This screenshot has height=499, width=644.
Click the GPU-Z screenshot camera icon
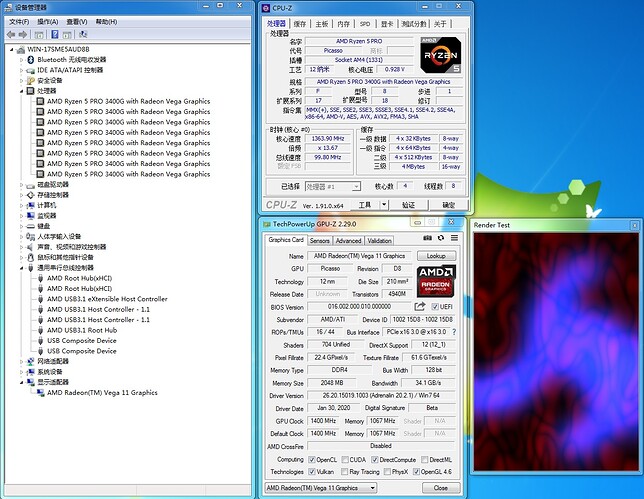tap(427, 238)
